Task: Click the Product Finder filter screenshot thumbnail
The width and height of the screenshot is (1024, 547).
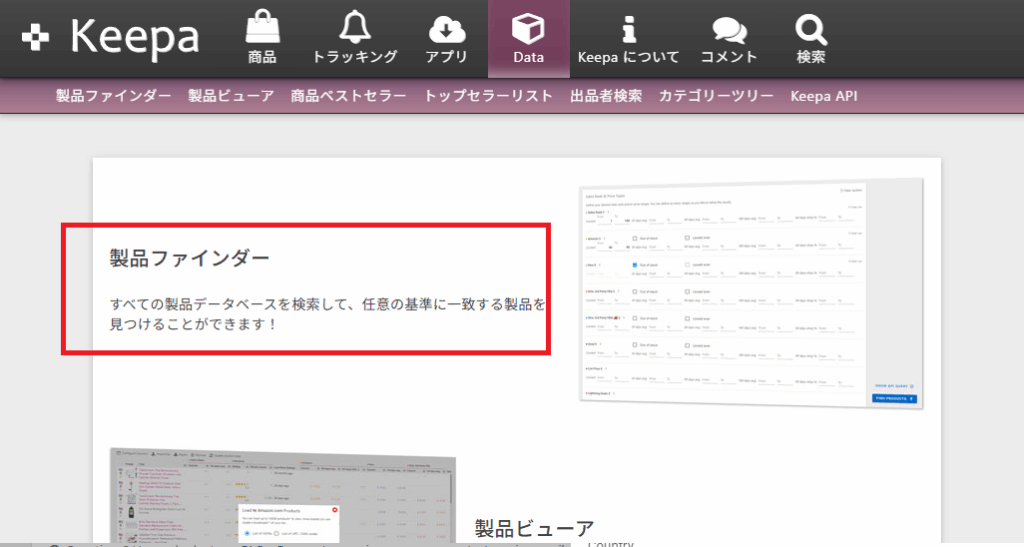Action: [x=750, y=293]
